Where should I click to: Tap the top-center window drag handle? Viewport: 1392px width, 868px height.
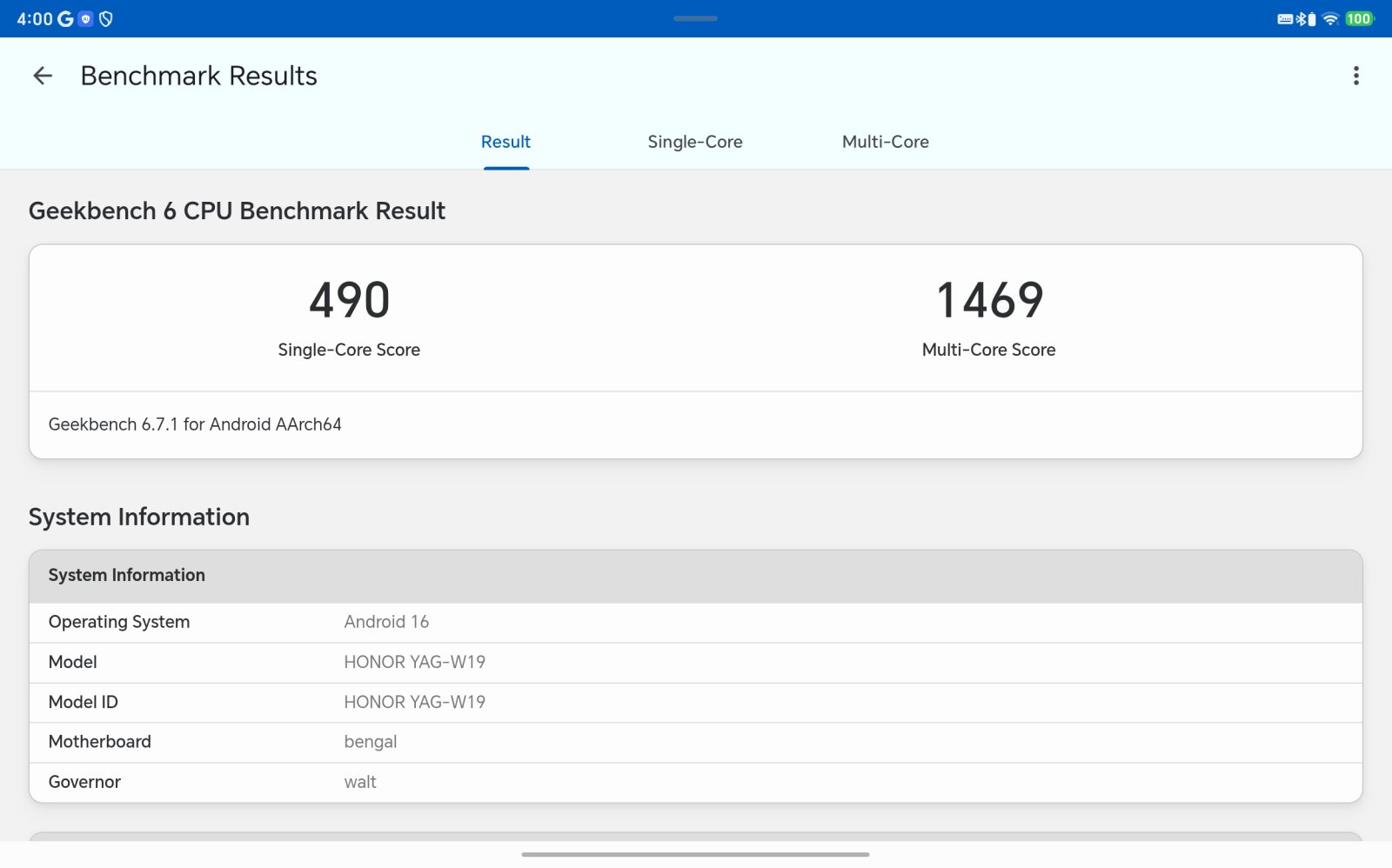click(x=696, y=18)
